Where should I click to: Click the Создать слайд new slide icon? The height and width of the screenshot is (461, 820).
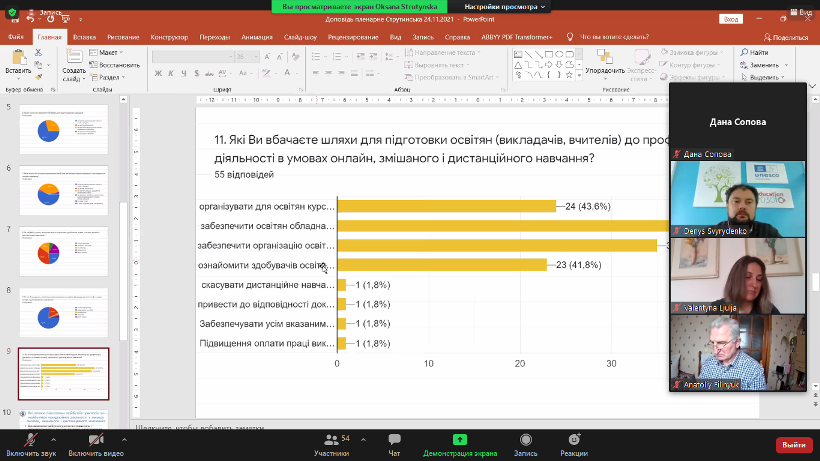73,63
